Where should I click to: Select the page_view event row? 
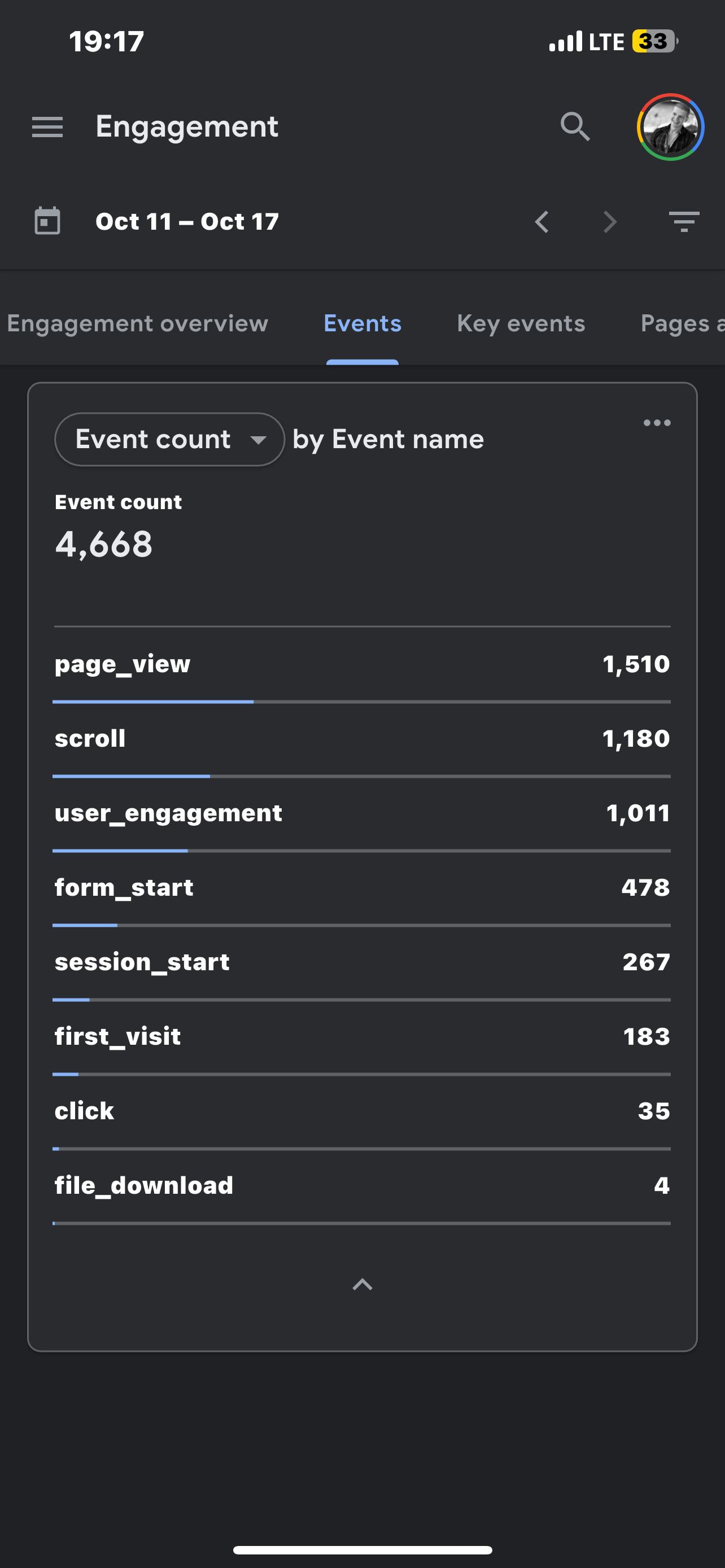362,665
